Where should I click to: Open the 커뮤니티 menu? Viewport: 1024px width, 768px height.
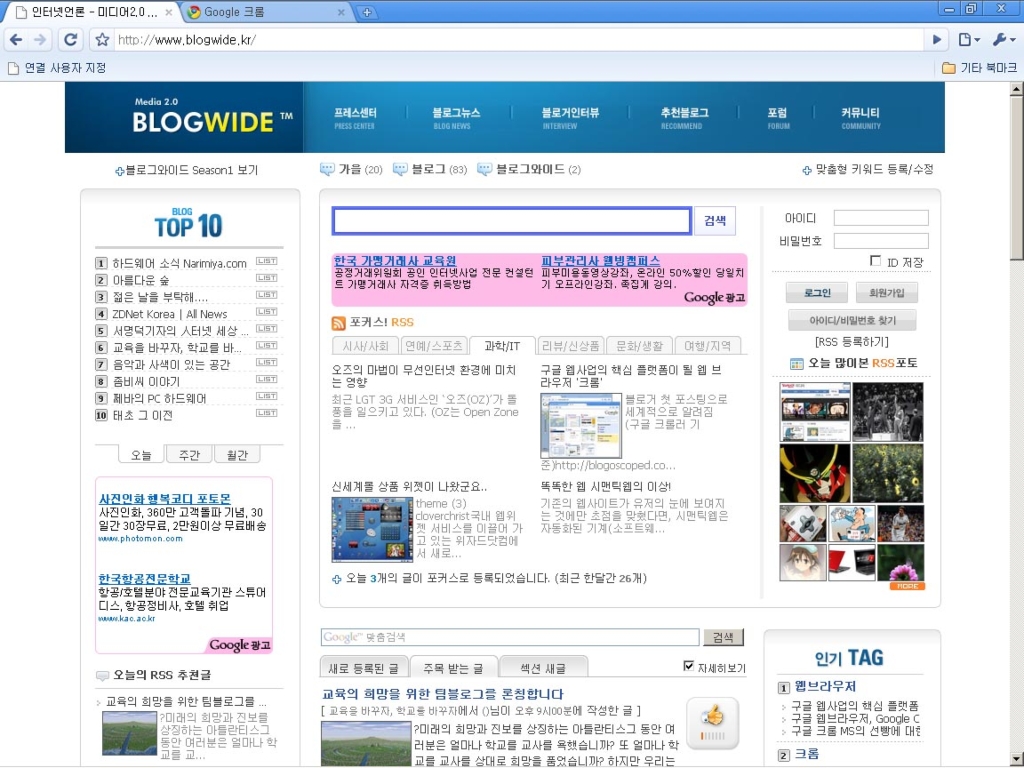861,118
